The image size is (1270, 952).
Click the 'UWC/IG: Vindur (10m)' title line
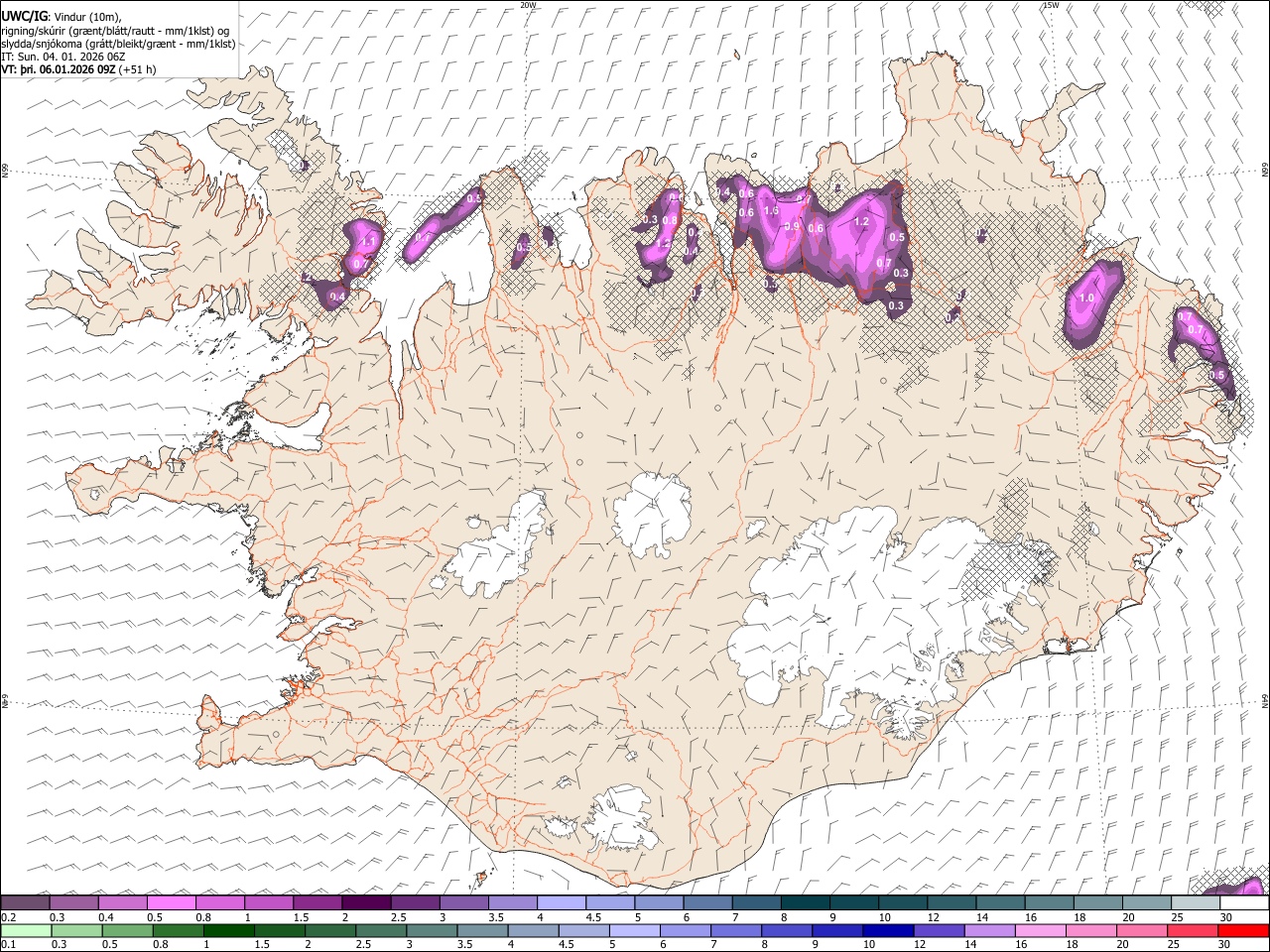62,17
